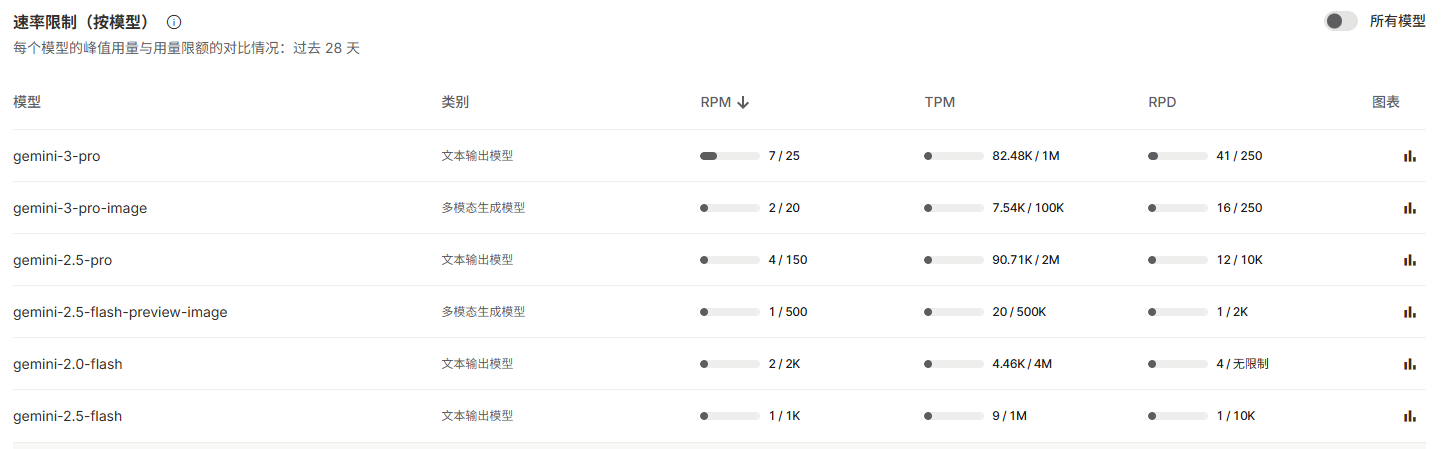
Task: Click the 1 / 500 RPM value
Action: 788,312
